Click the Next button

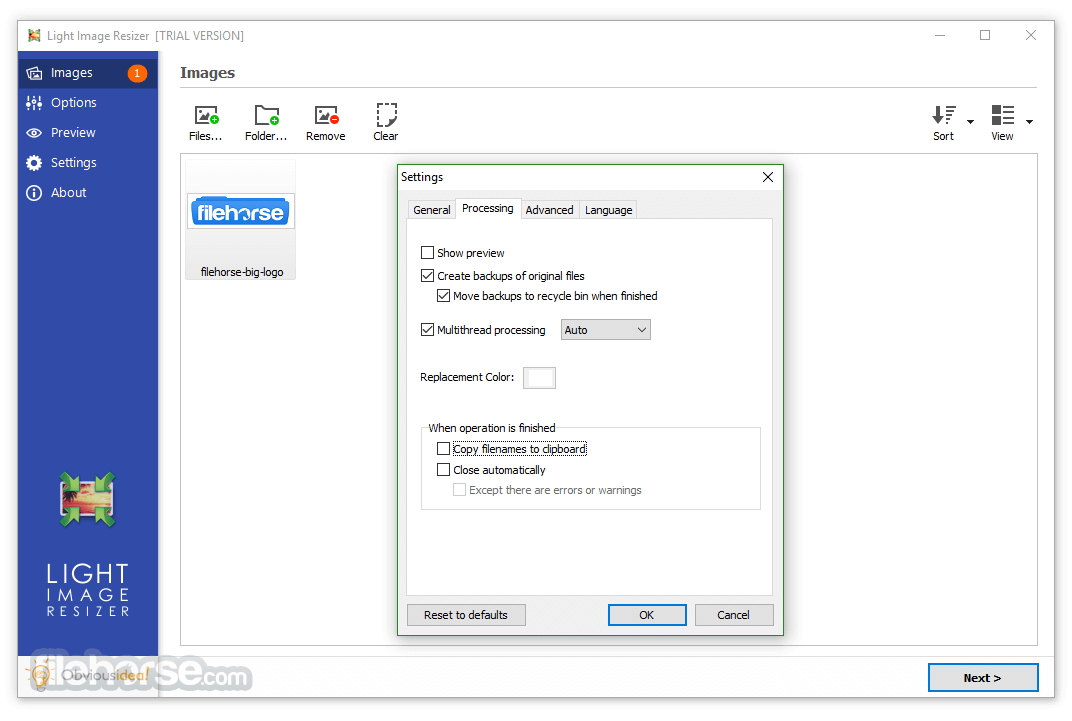(x=982, y=678)
